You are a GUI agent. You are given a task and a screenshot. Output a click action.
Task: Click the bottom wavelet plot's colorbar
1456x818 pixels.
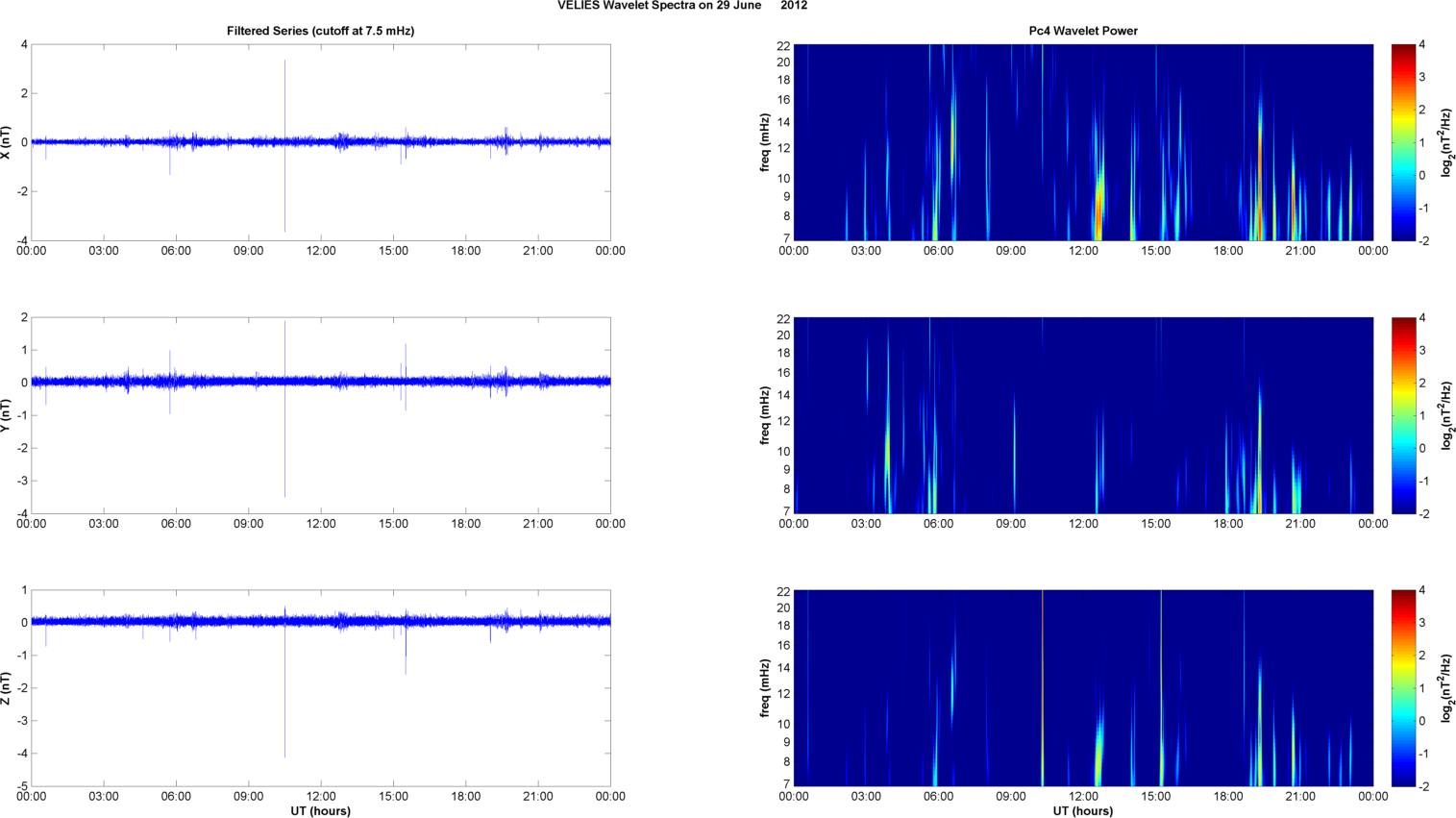pyautogui.click(x=1403, y=688)
